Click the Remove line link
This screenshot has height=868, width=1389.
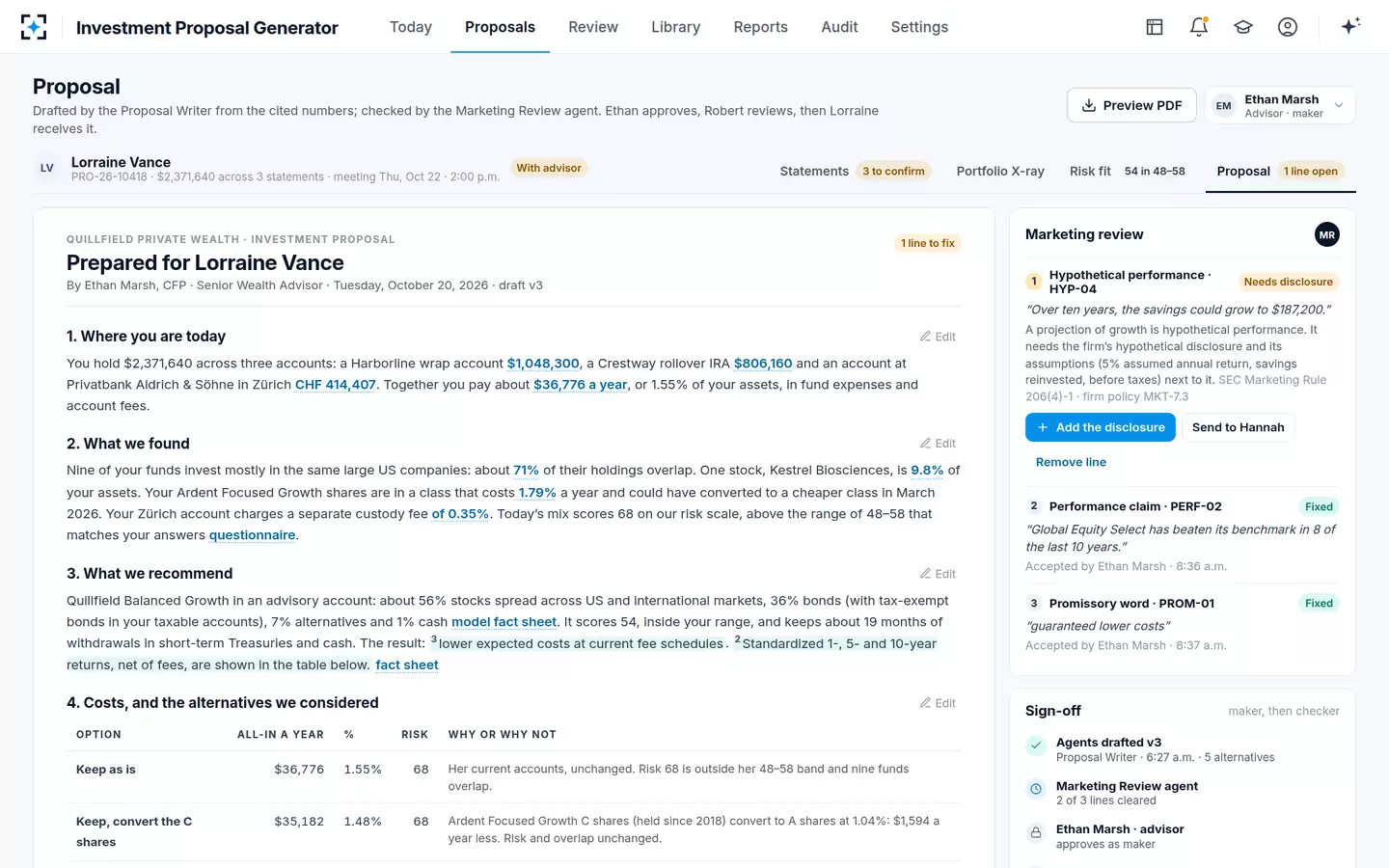click(x=1071, y=462)
